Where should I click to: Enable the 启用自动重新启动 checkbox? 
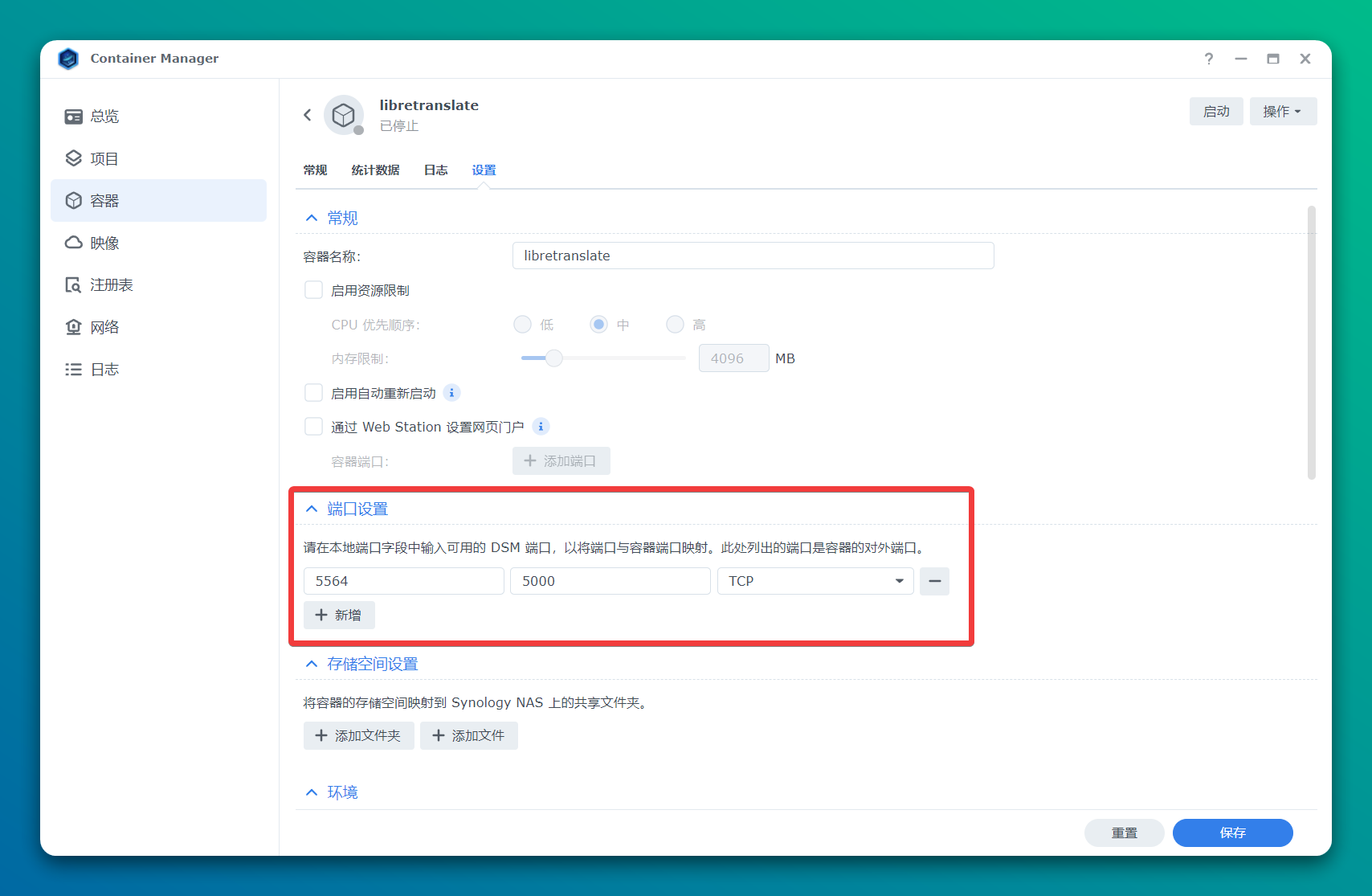(313, 393)
